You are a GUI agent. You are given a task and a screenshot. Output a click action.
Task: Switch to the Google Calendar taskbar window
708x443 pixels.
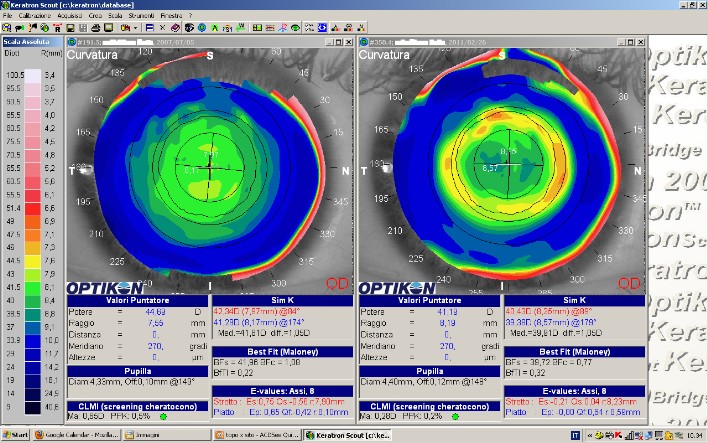tap(77, 435)
